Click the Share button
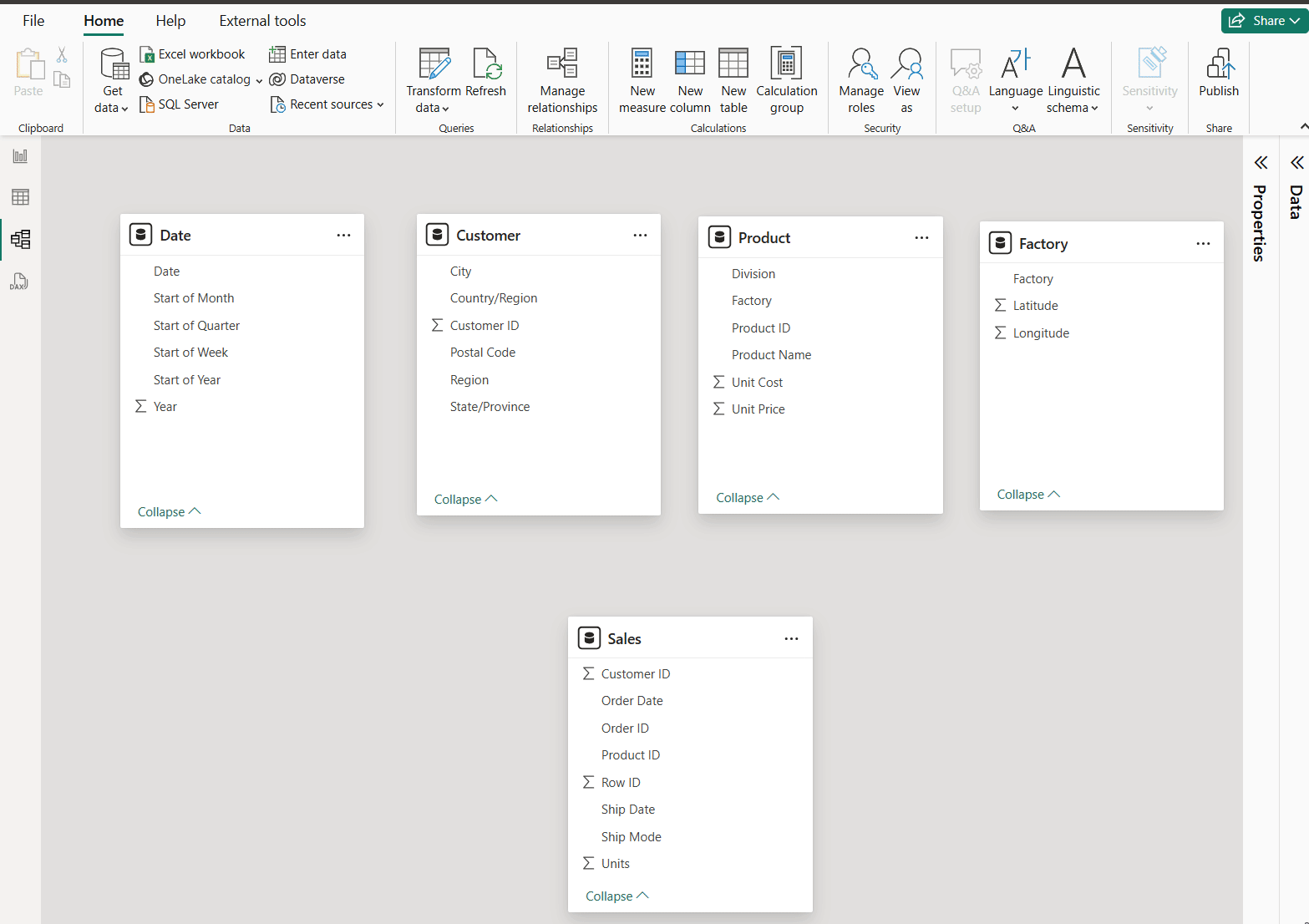 (x=1265, y=21)
